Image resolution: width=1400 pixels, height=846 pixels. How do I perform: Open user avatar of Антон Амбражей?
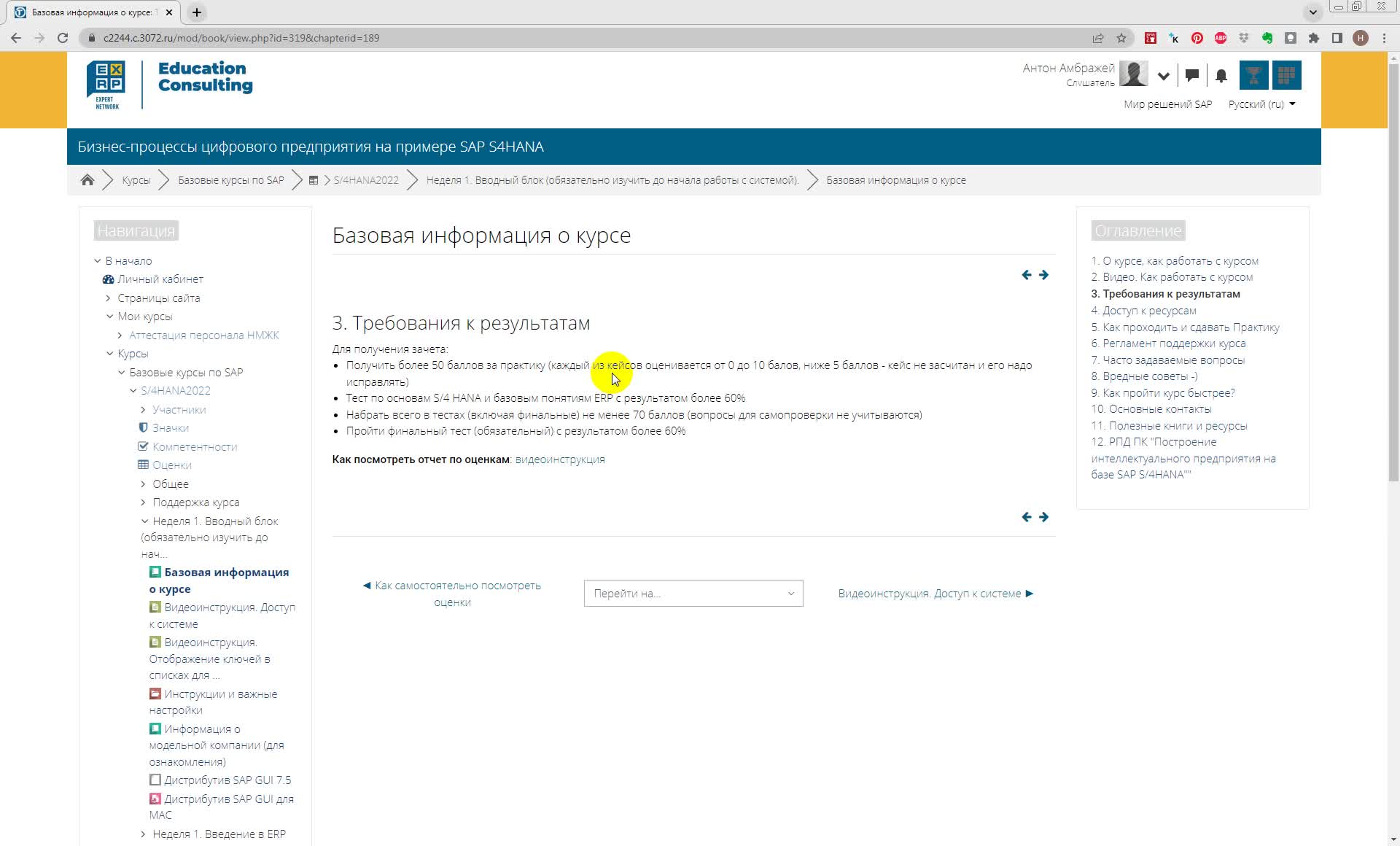(1133, 74)
